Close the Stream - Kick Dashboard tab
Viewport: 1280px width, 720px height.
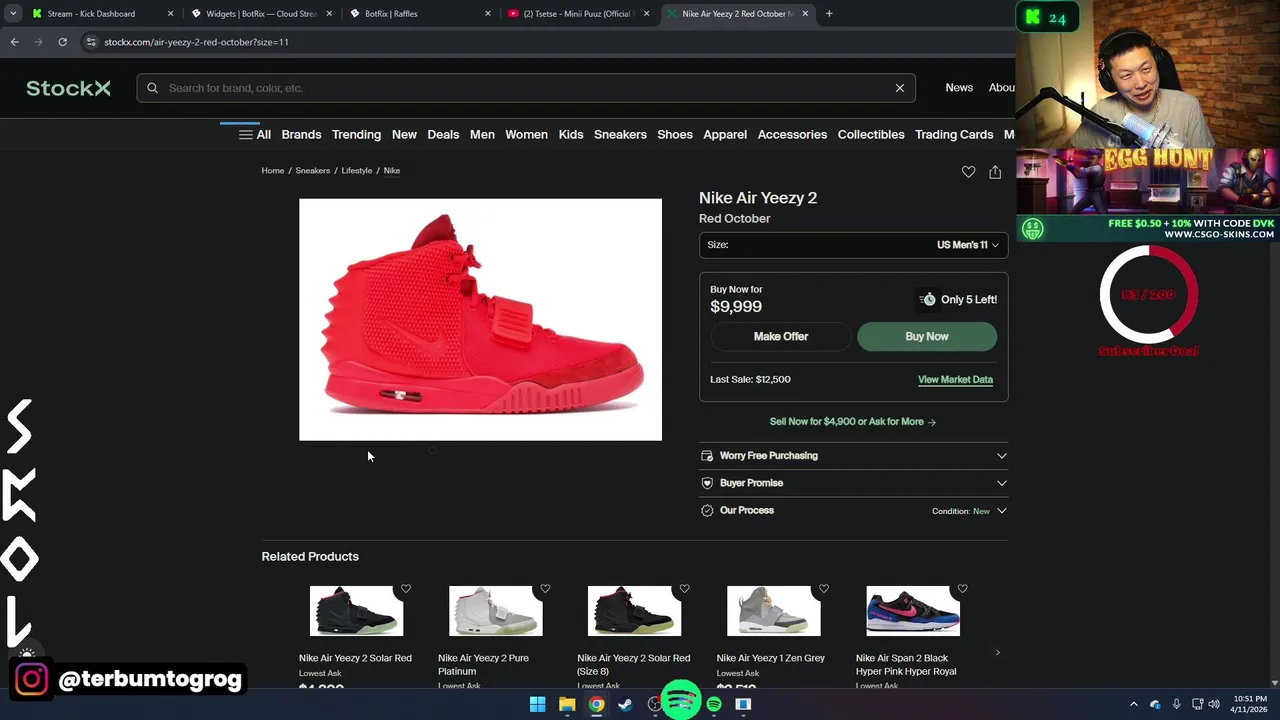pyautogui.click(x=170, y=14)
